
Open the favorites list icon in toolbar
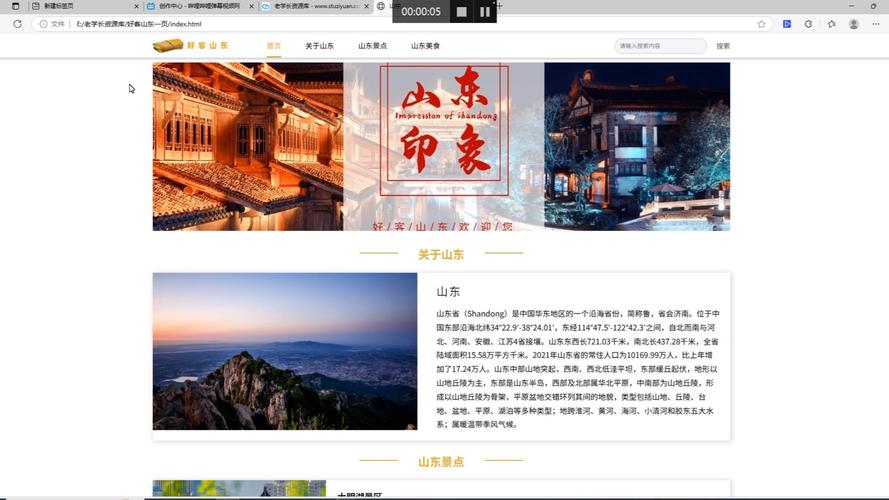(831, 24)
